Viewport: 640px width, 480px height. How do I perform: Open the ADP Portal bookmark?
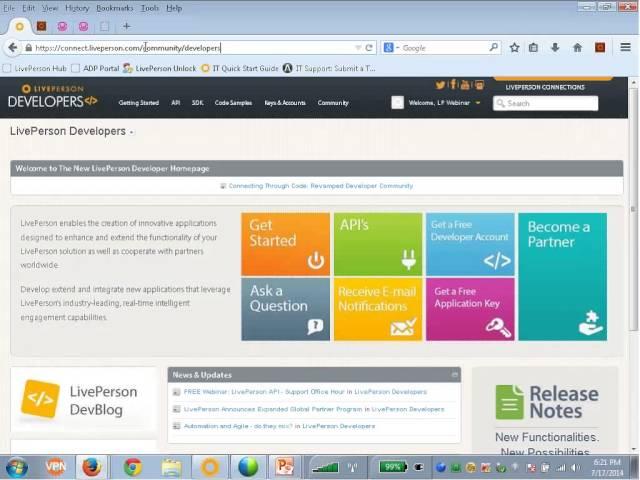96,69
